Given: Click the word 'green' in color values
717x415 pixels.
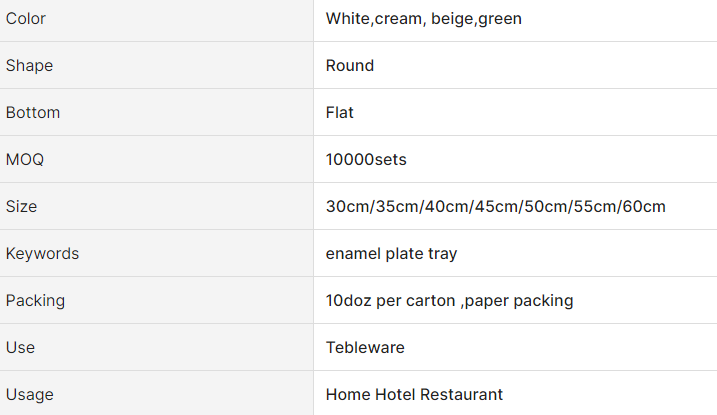Looking at the screenshot, I should pos(500,19).
